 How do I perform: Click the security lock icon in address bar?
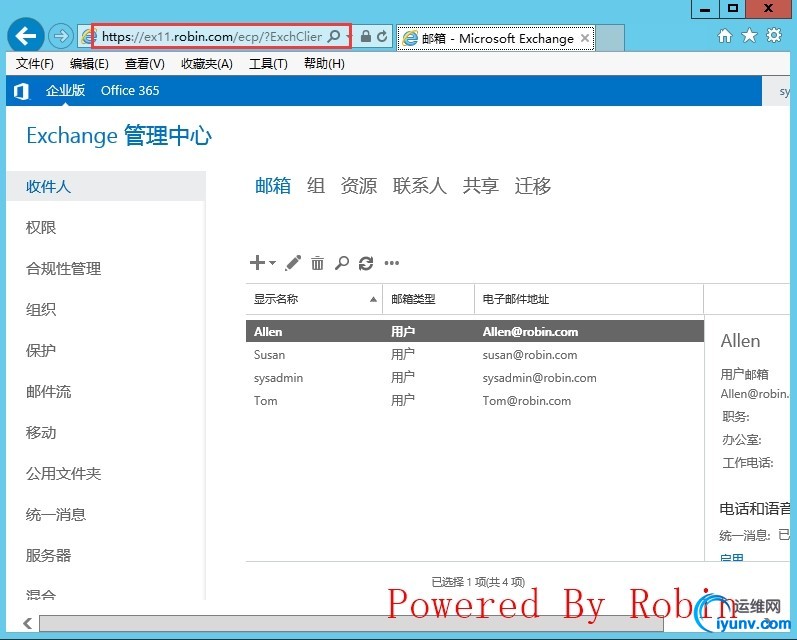tap(365, 37)
